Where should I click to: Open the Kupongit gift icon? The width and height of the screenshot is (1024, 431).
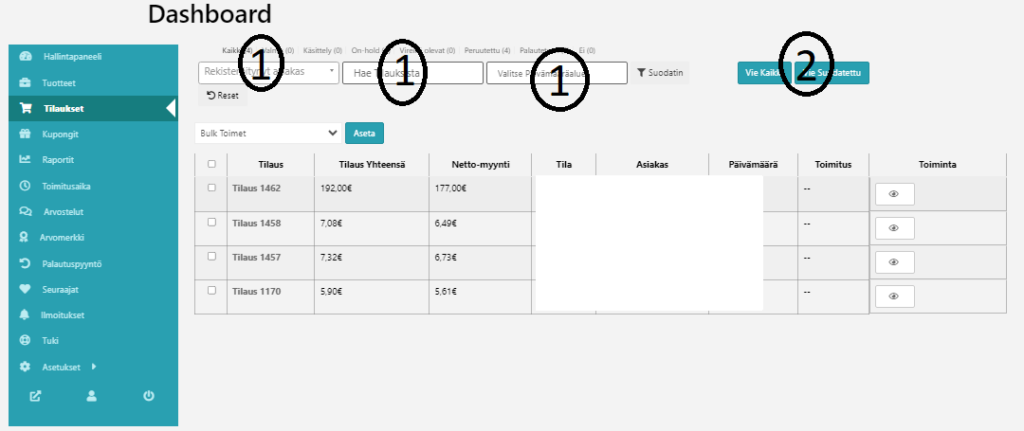coord(25,134)
